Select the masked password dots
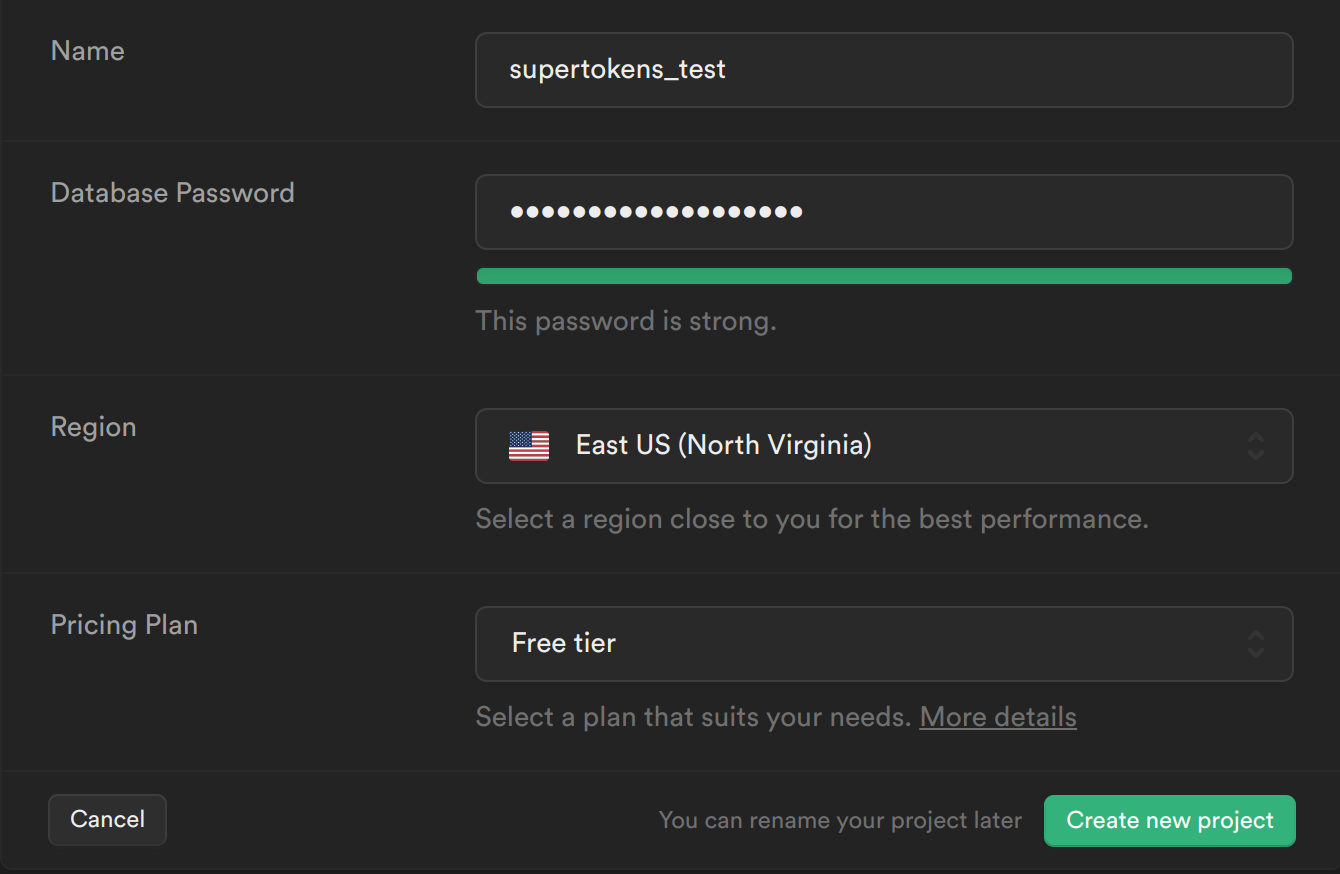 click(x=656, y=212)
